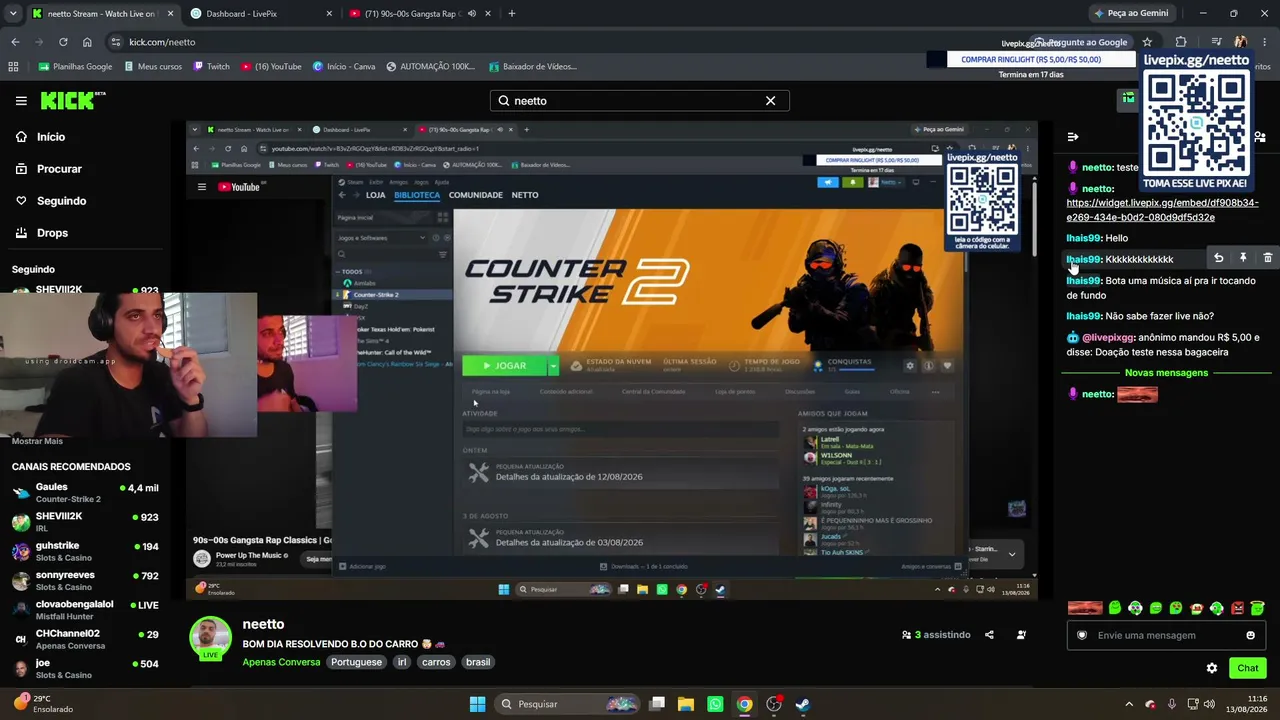Open the Chrome apps grid shortcut

(x=13, y=67)
